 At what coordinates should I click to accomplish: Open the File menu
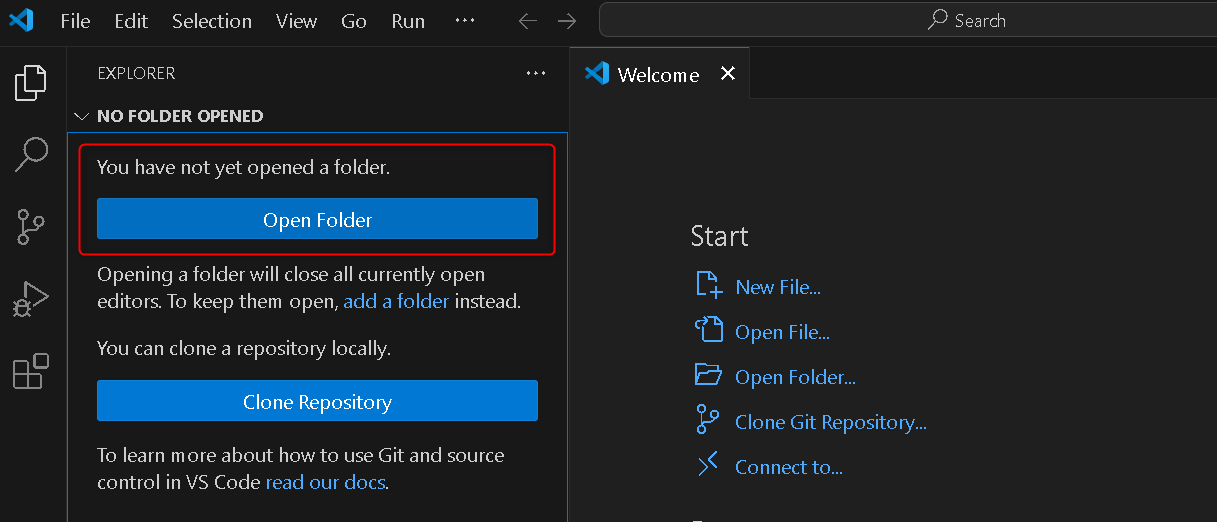(75, 21)
